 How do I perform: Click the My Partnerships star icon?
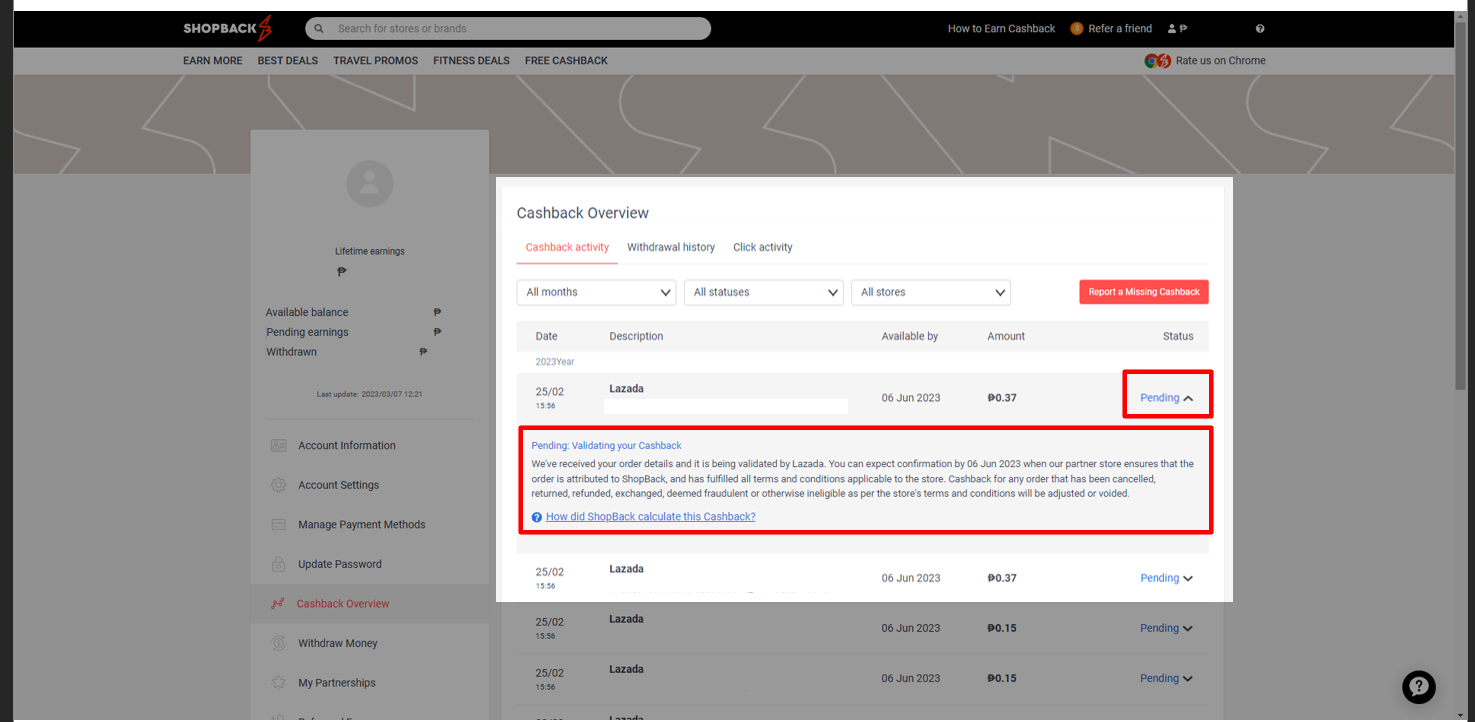click(x=278, y=682)
